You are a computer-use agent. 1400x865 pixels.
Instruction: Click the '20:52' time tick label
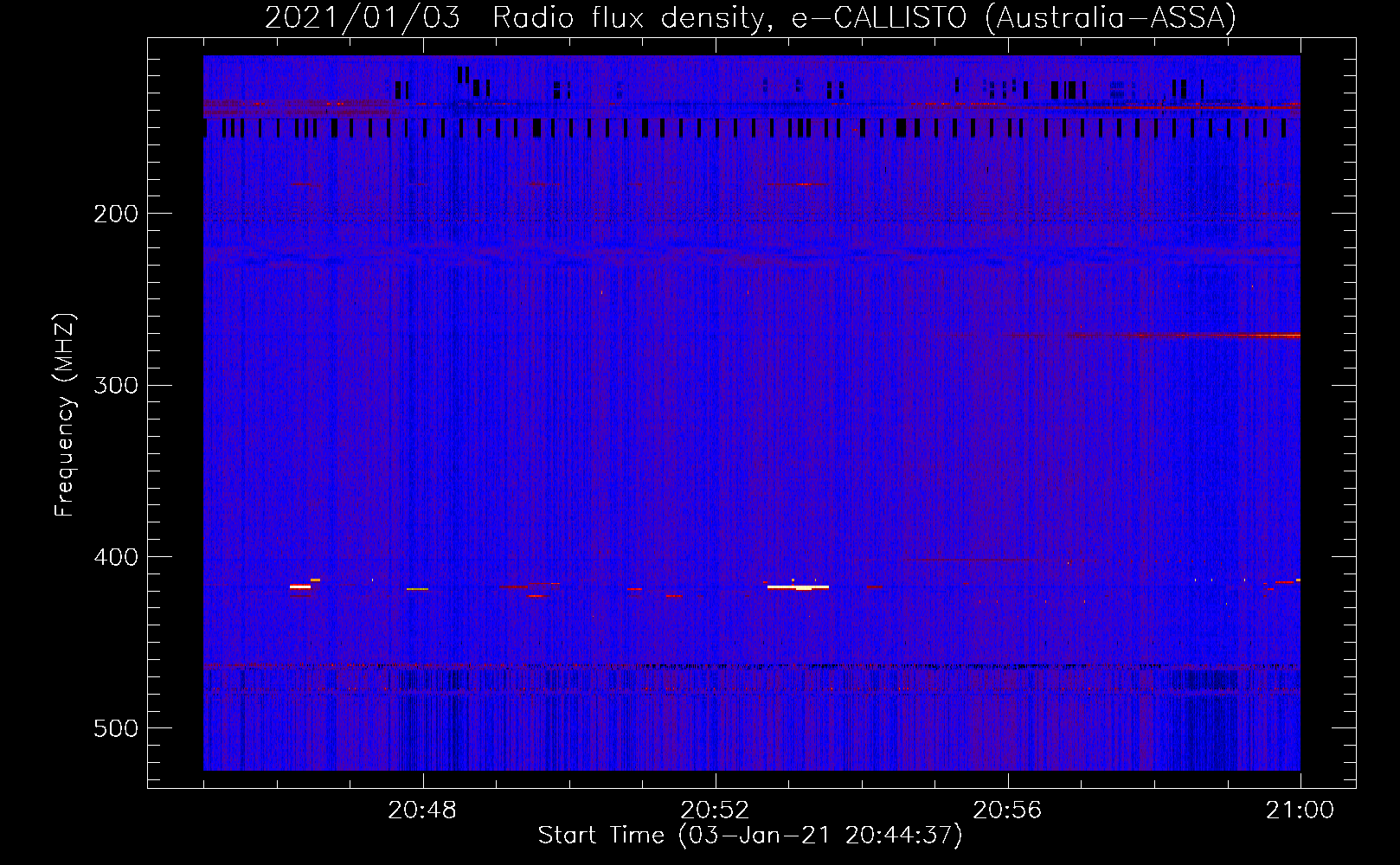[715, 811]
